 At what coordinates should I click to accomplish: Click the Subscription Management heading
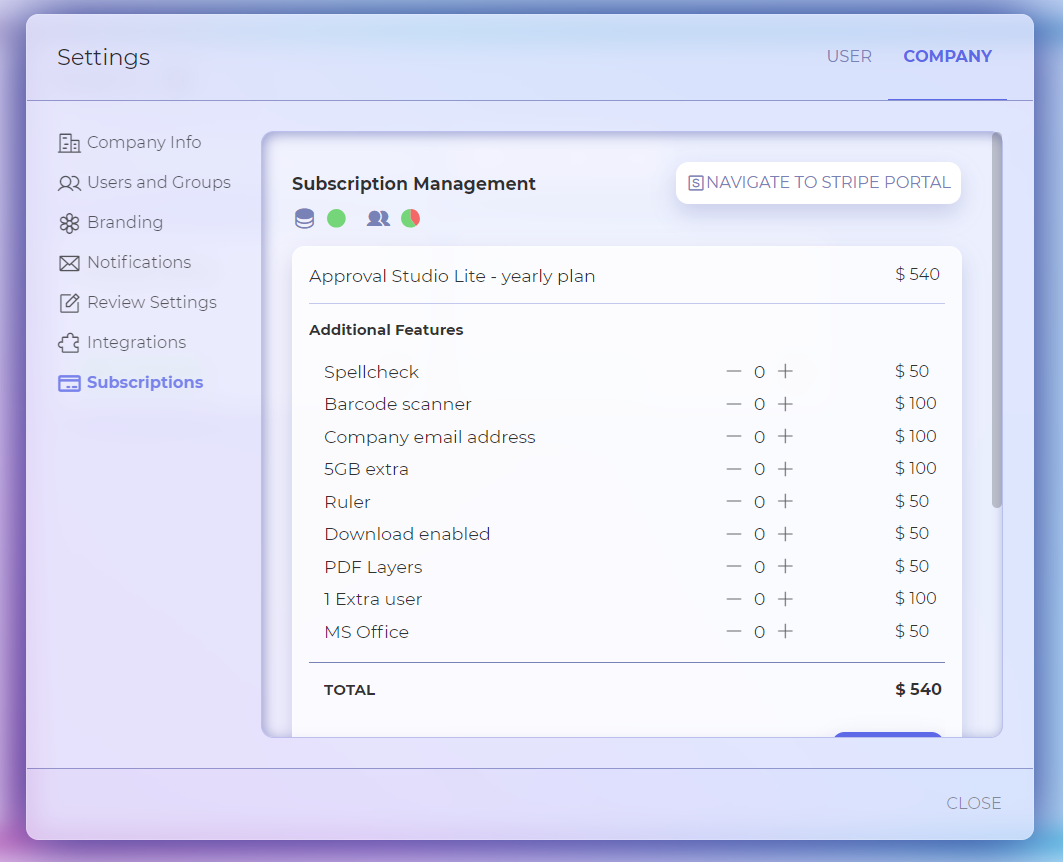[414, 184]
